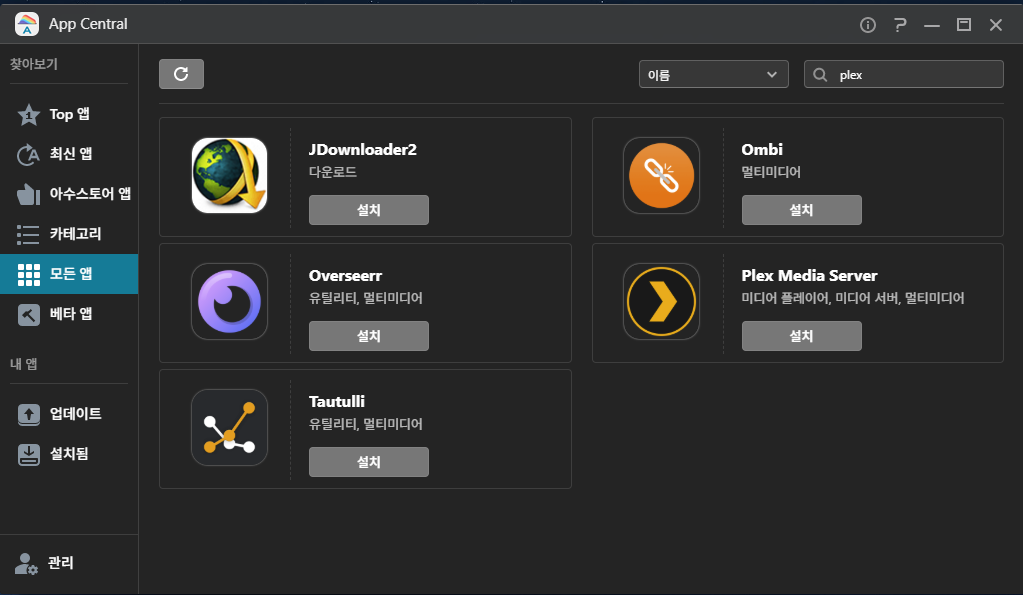Click the 카테고리 list icon
The height and width of the screenshot is (595, 1023).
28,234
